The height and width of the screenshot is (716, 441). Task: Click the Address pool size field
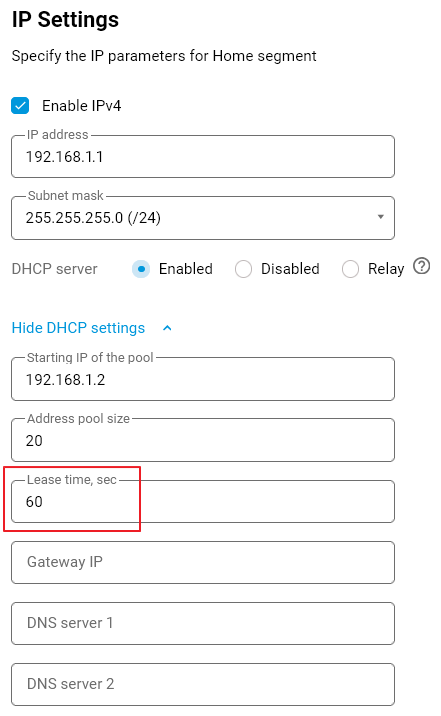[203, 440]
